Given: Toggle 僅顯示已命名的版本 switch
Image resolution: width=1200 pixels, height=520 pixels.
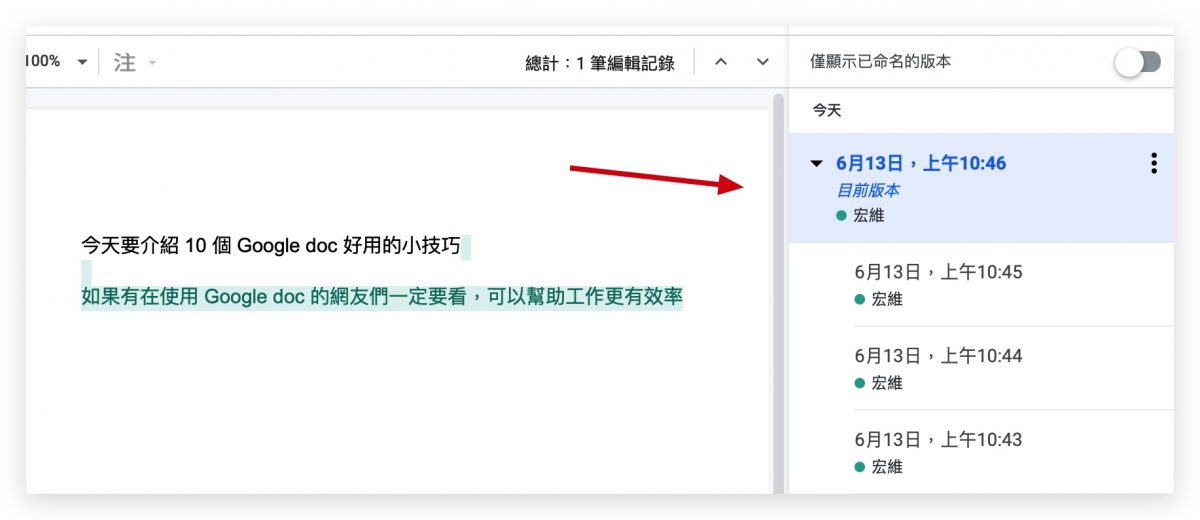Looking at the screenshot, I should pos(1138,62).
